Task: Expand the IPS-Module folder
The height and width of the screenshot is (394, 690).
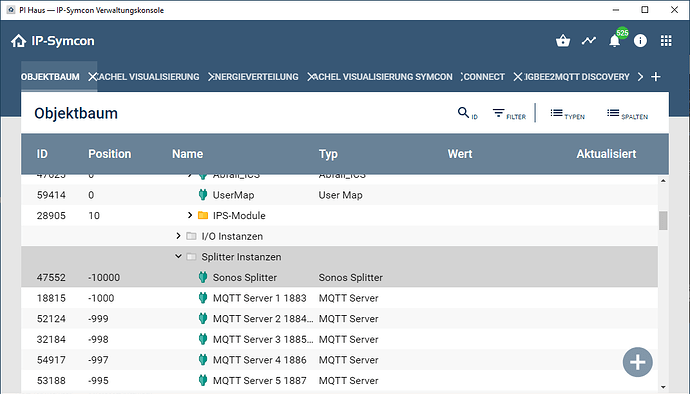Action: click(190, 215)
